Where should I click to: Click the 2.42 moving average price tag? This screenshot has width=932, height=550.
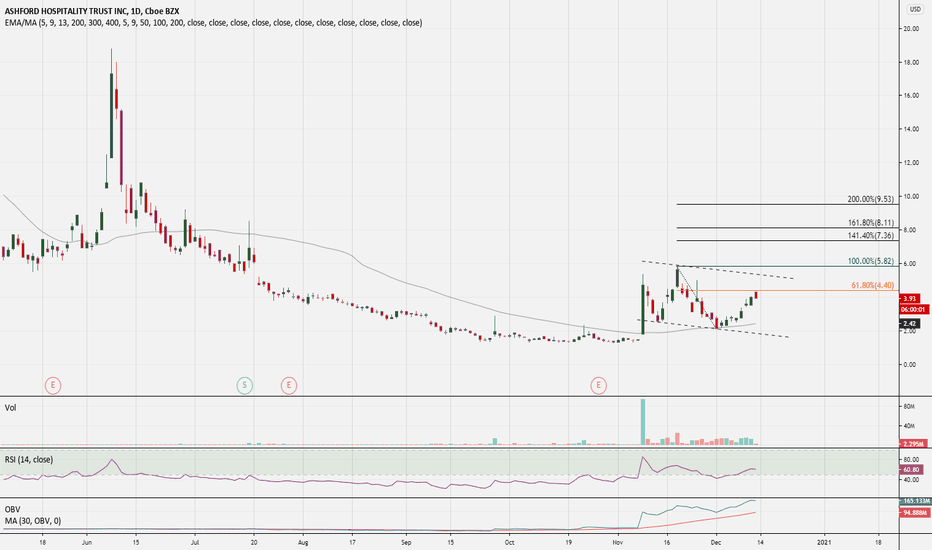(x=910, y=324)
